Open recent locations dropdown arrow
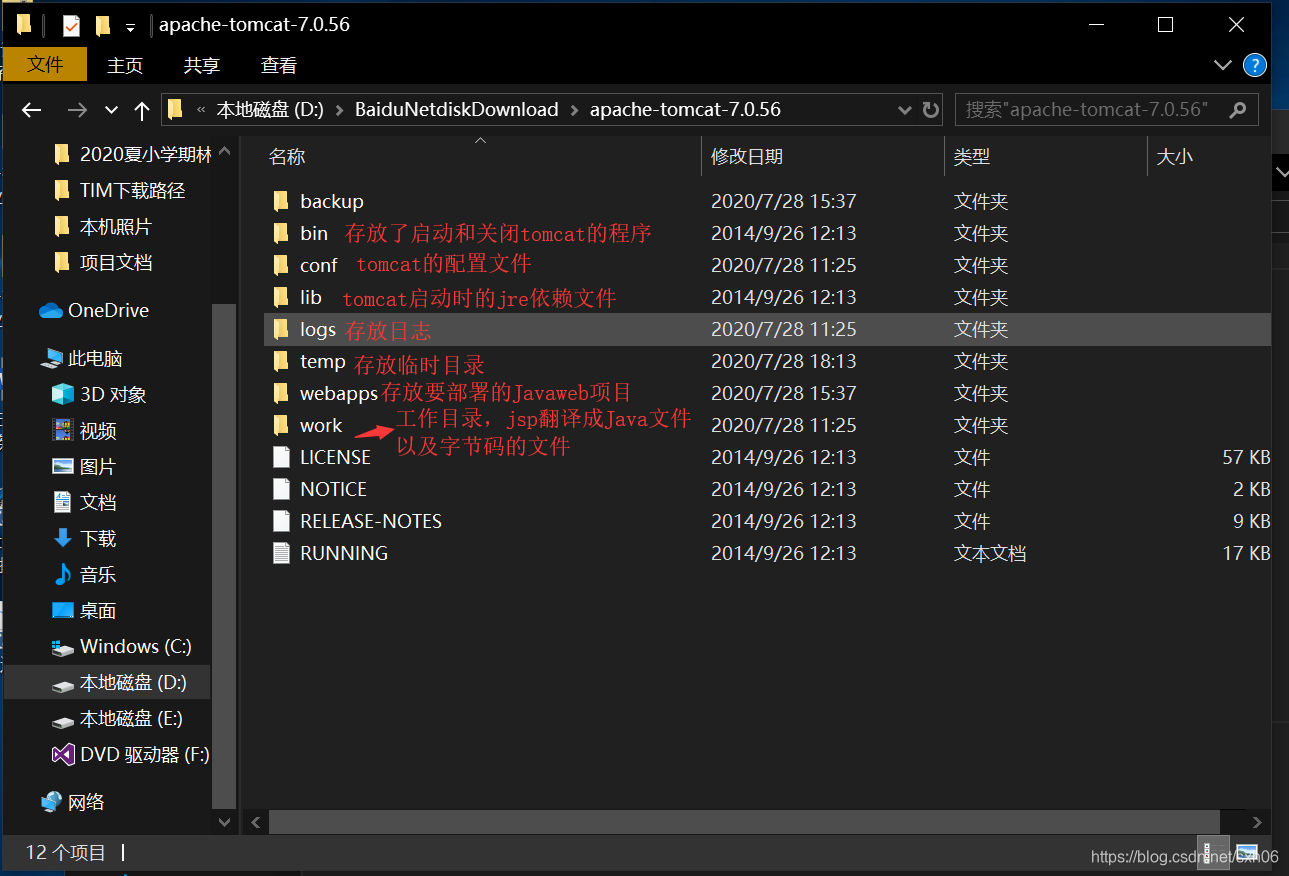This screenshot has width=1289, height=876. (x=111, y=110)
